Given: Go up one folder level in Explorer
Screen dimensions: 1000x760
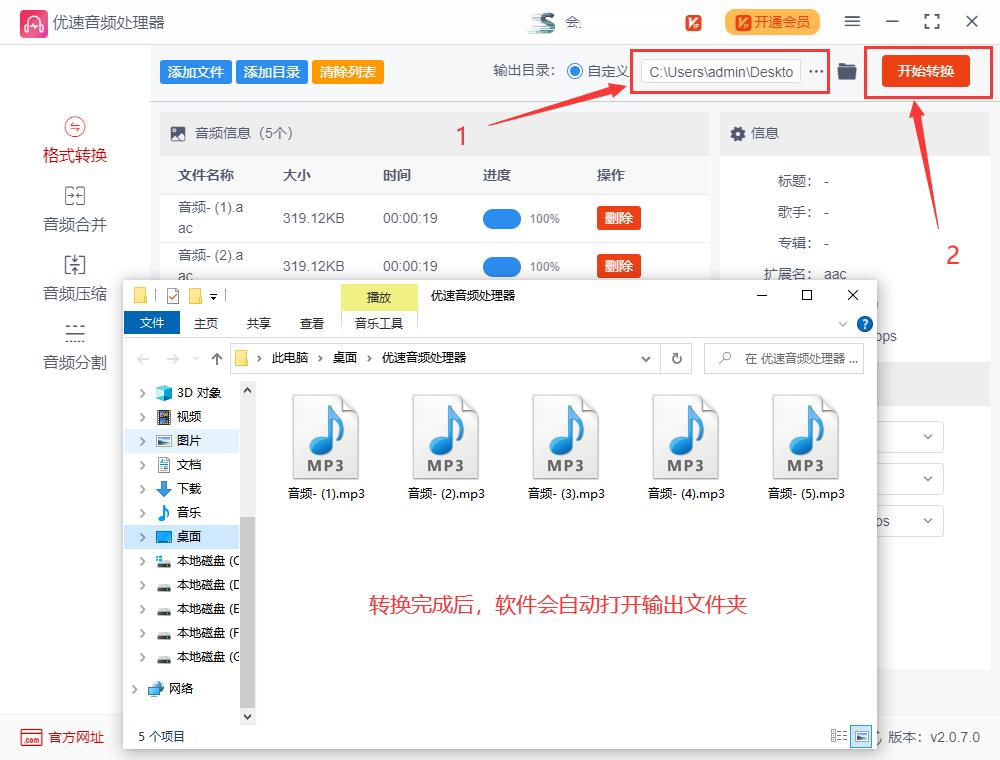Looking at the screenshot, I should click(217, 359).
